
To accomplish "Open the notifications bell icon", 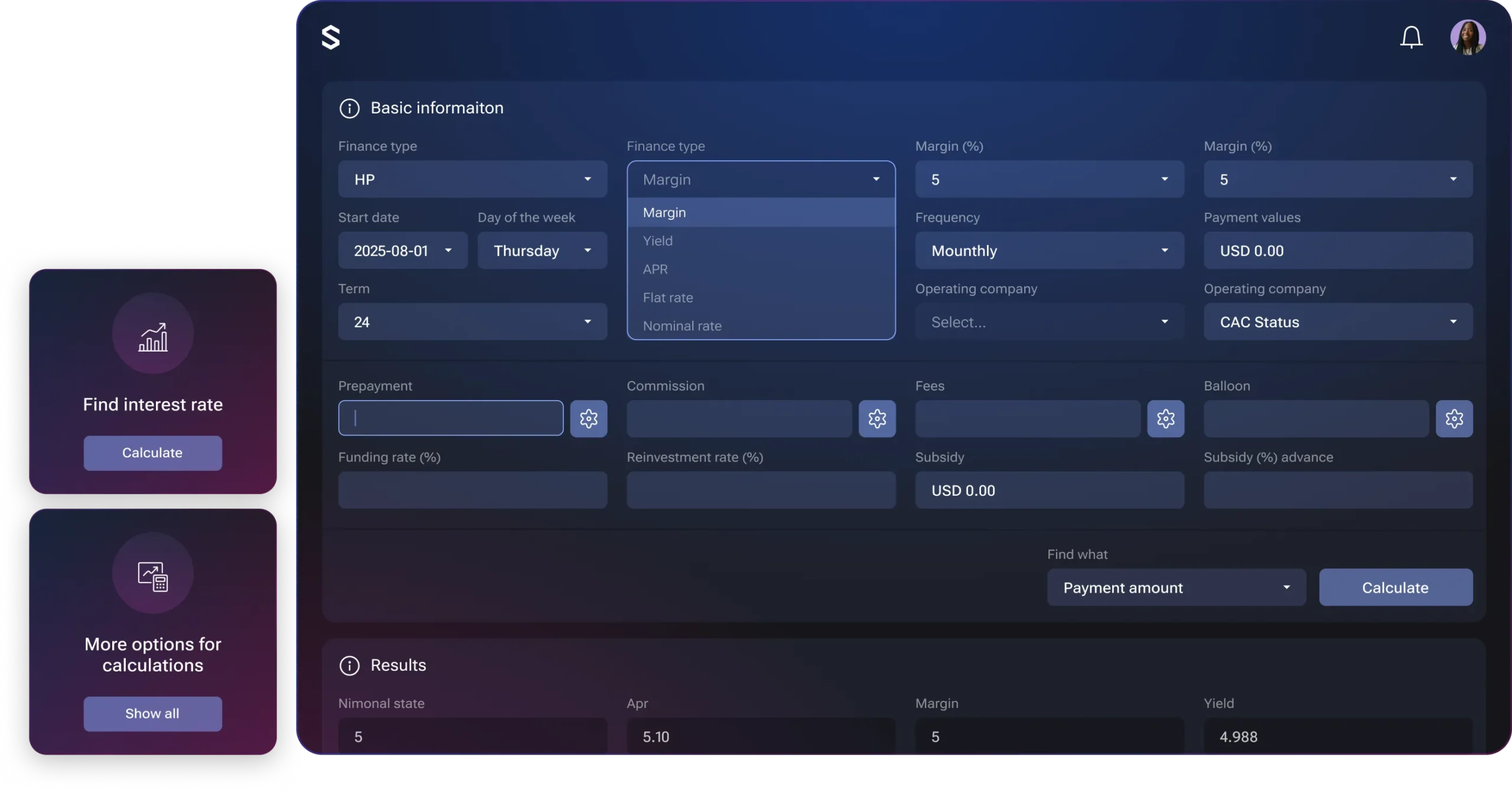I will 1411,37.
